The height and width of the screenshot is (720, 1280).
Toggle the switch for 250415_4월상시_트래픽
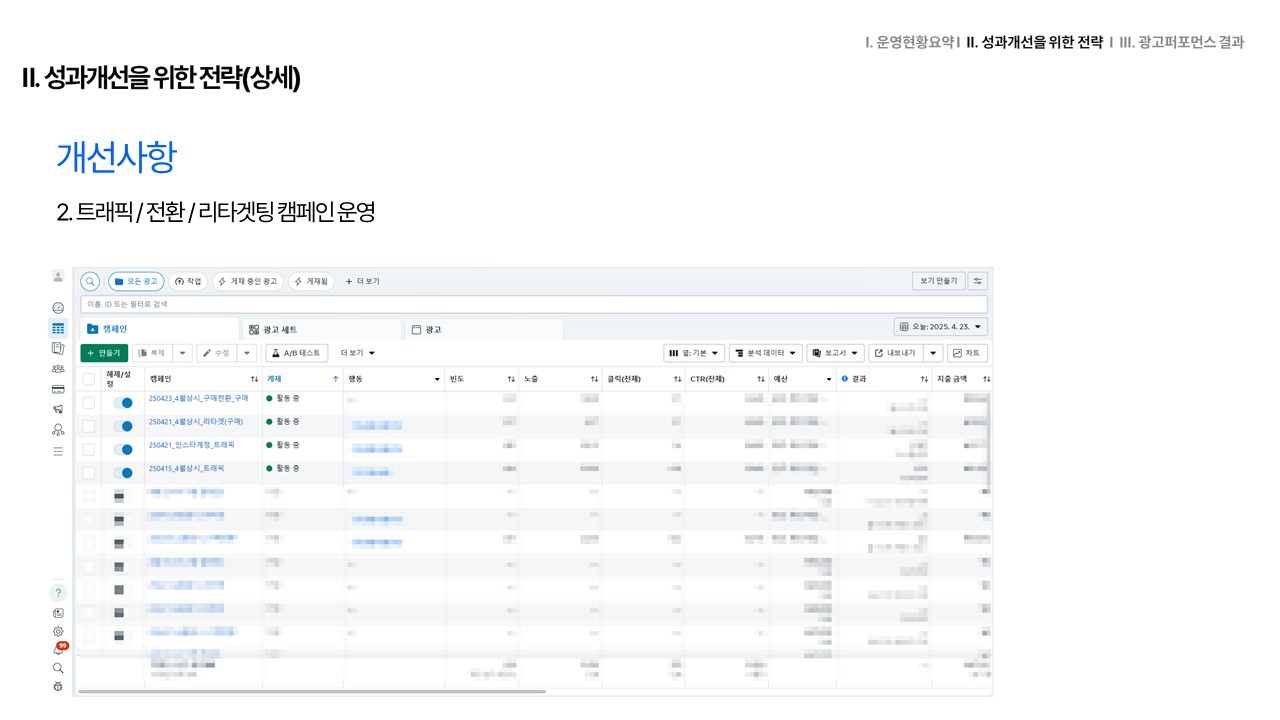[123, 473]
